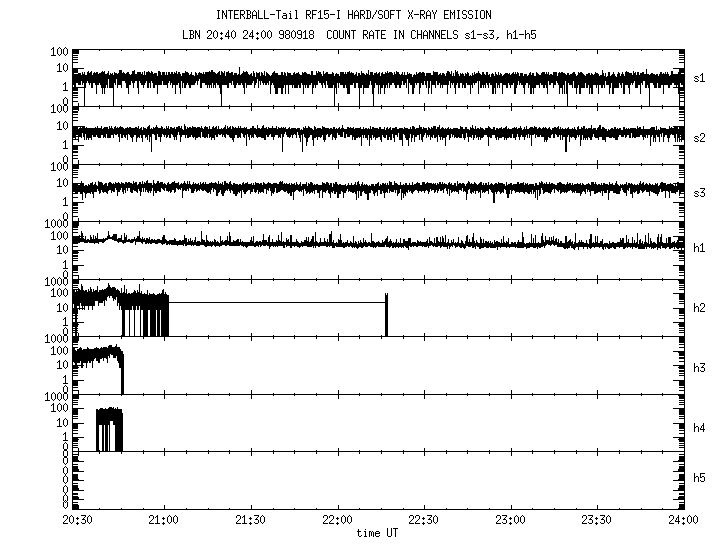Select the s2 channel label
Screen dimensions: 720x550
click(x=700, y=135)
